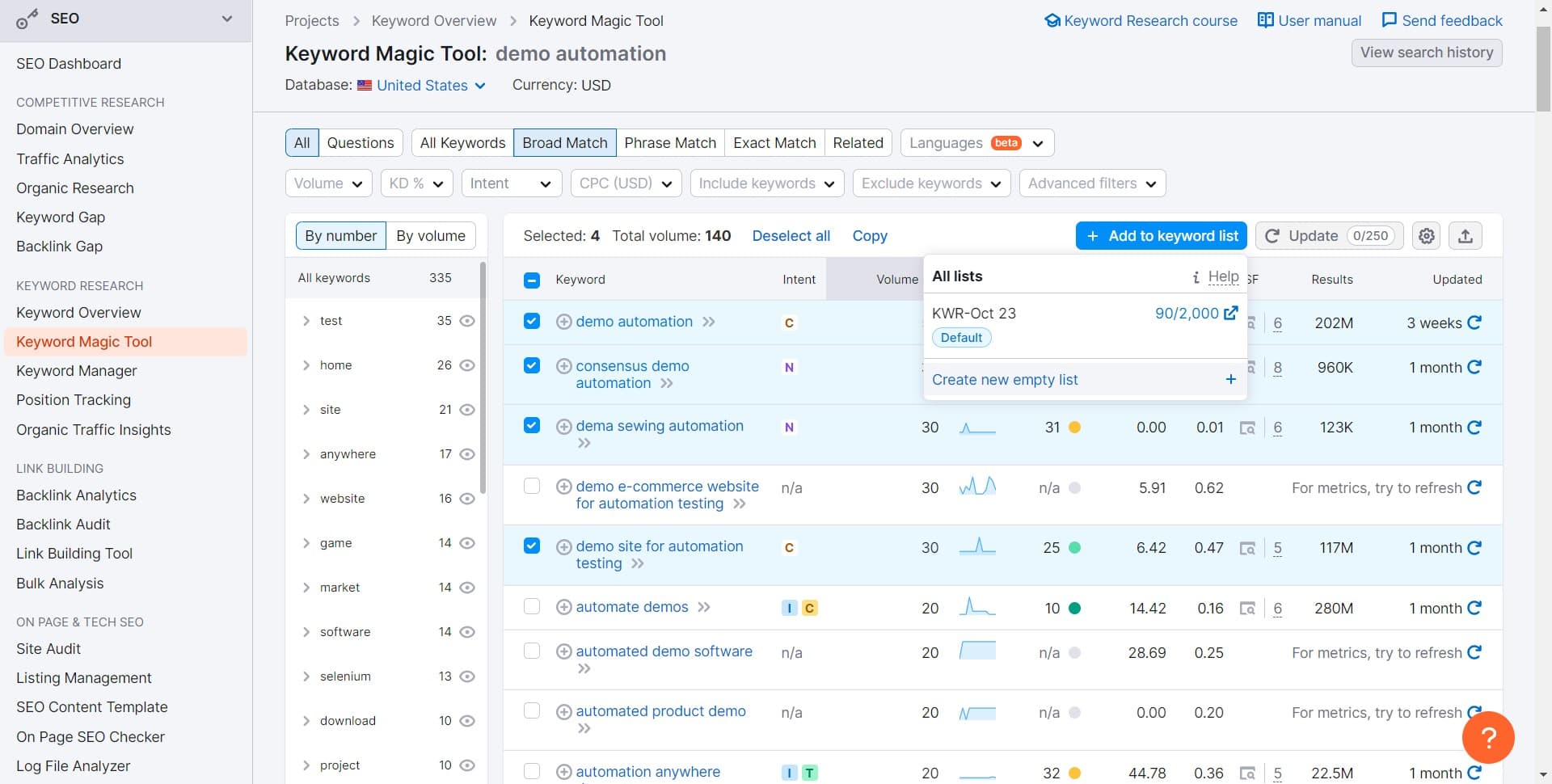This screenshot has width=1552, height=784.
Task: Click SEO toolkit icon in sidebar header
Action: pos(27,19)
